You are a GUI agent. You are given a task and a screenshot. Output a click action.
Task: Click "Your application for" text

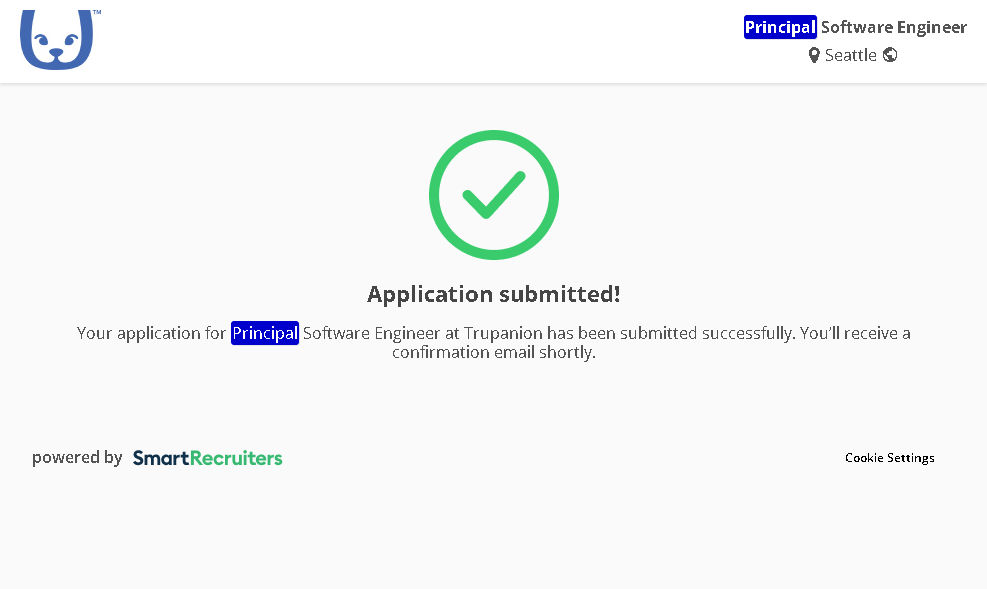[152, 333]
